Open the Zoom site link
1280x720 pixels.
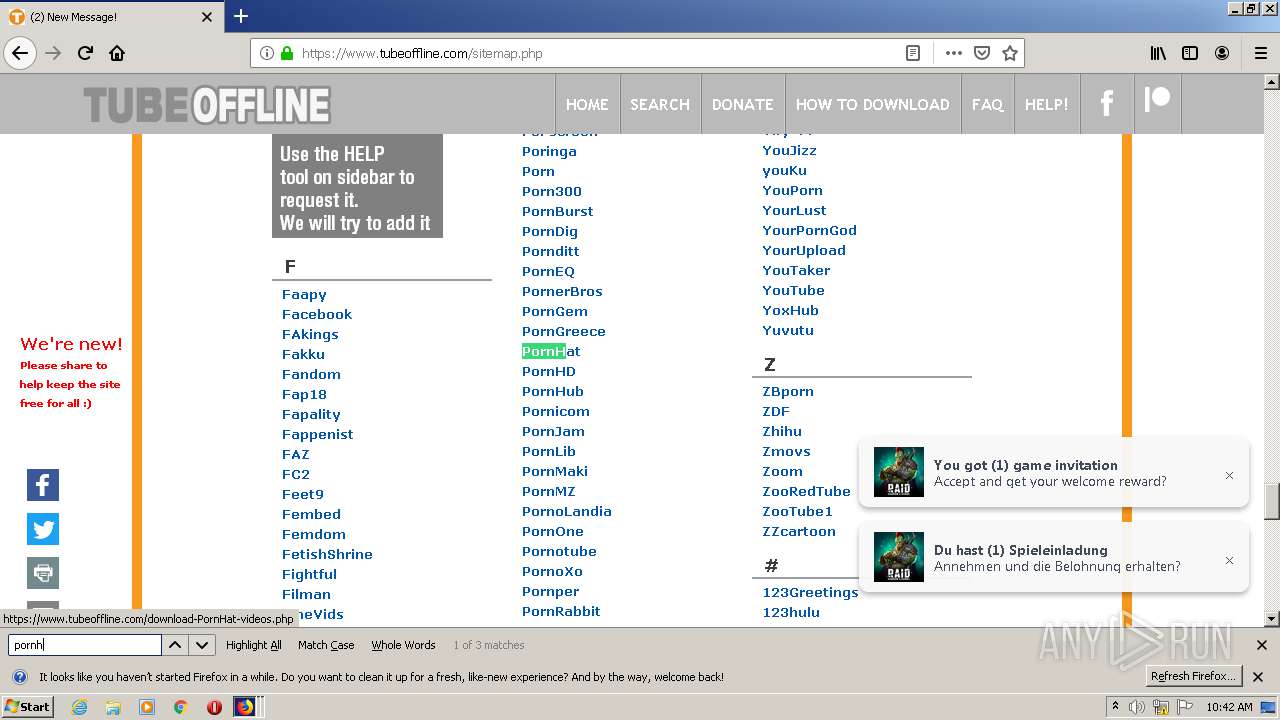[x=782, y=471]
